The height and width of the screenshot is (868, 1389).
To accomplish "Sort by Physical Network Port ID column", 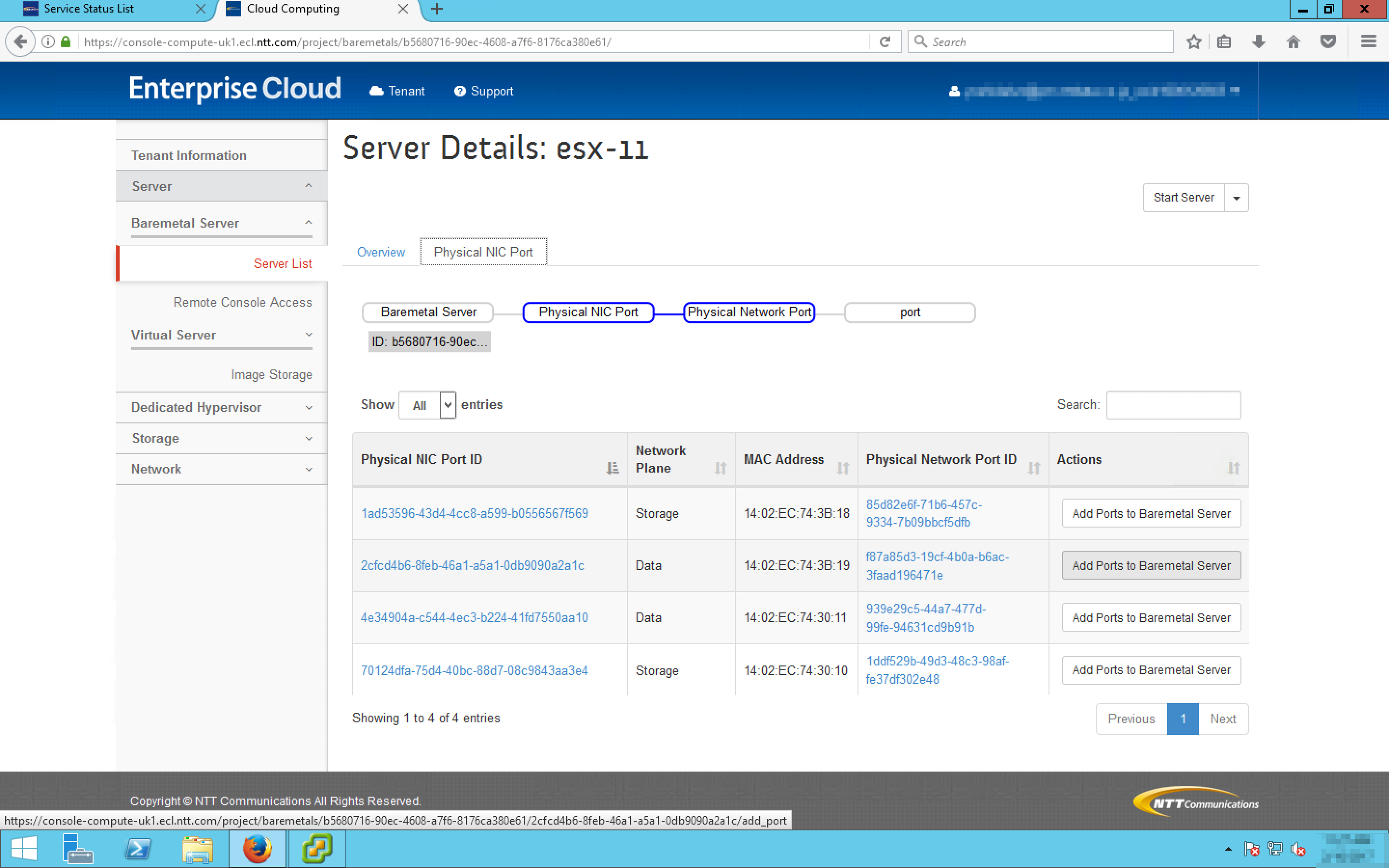I will click(1034, 468).
